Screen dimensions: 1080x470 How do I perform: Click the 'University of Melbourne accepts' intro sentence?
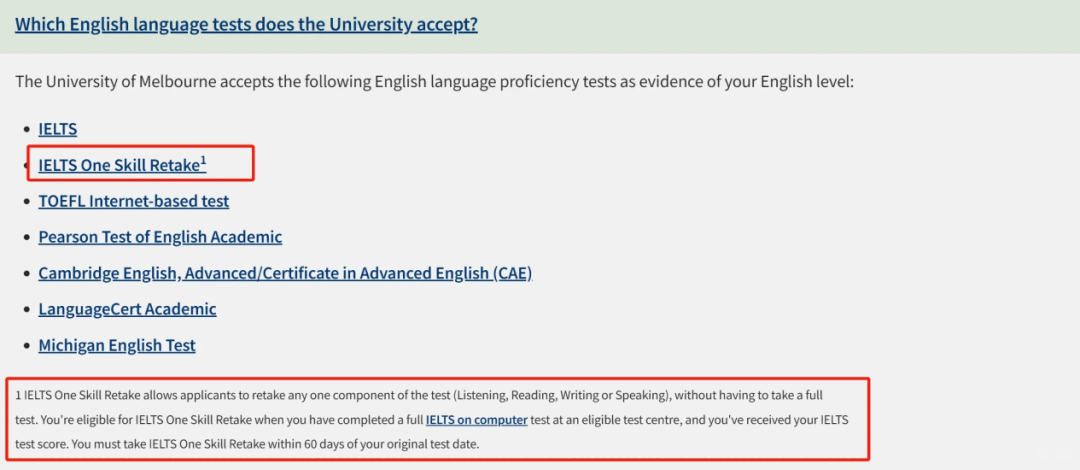(x=434, y=81)
